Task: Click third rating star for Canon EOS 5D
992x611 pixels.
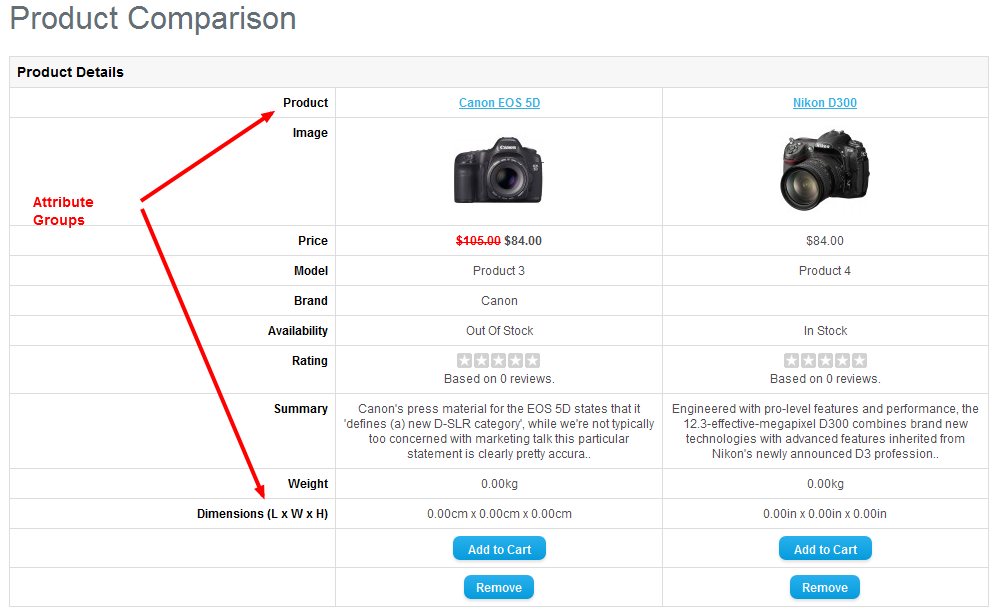Action: click(499, 361)
